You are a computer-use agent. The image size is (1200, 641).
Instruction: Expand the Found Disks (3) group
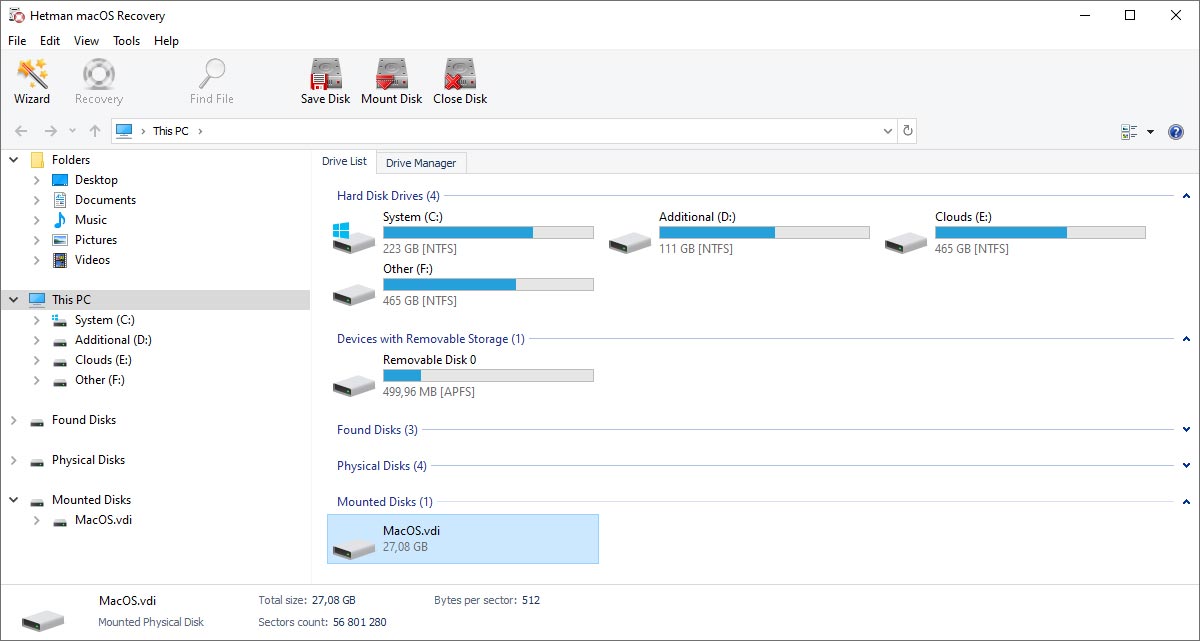pyautogui.click(x=1186, y=430)
